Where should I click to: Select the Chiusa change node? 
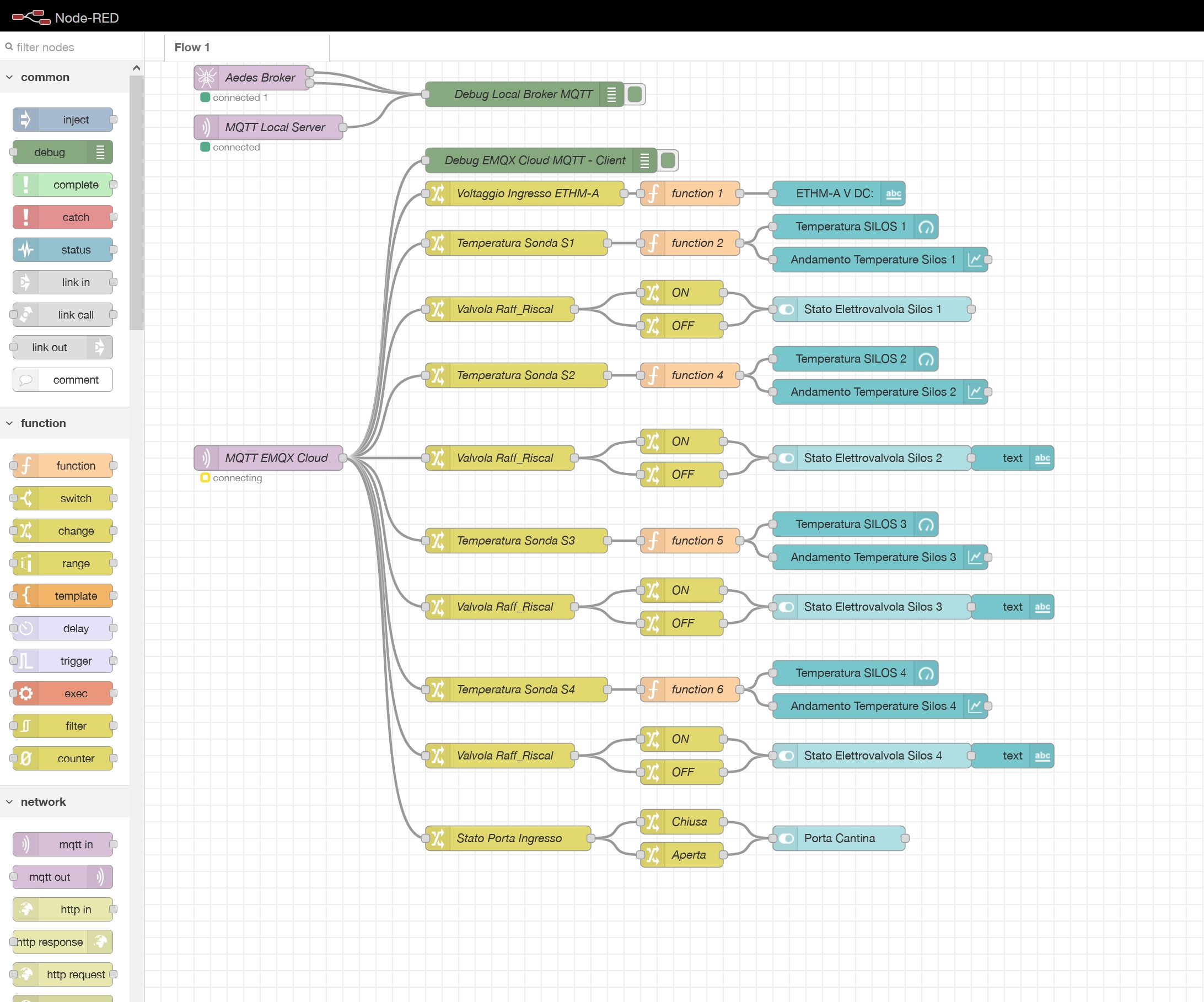pos(682,821)
